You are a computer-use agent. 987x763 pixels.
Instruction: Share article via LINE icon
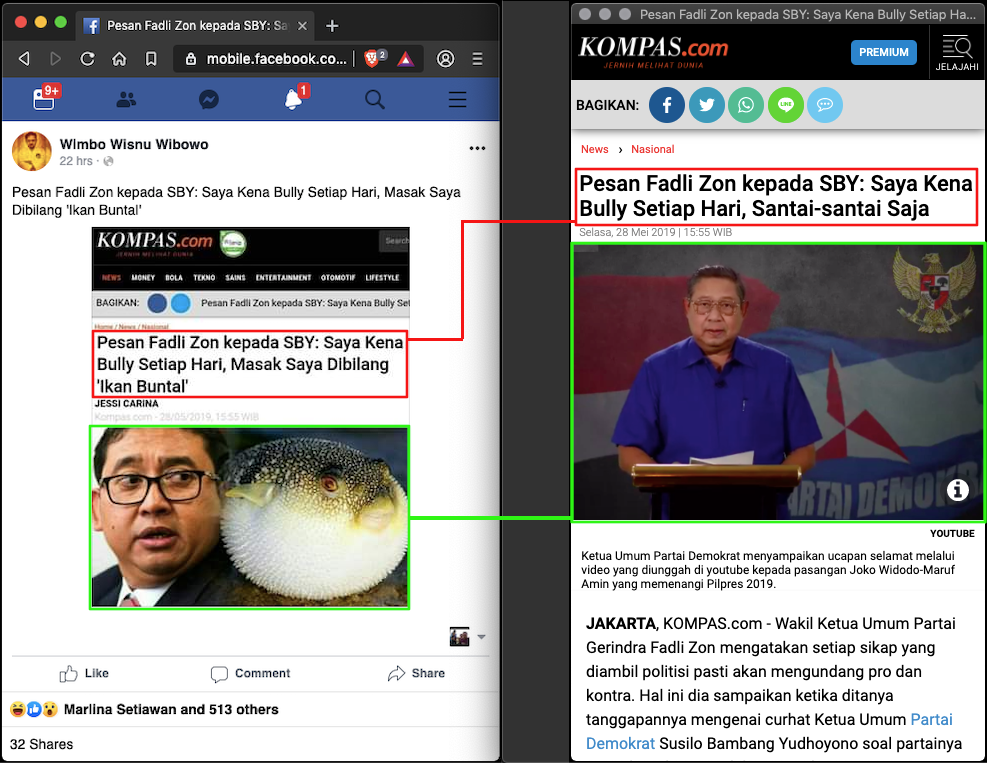click(x=786, y=105)
